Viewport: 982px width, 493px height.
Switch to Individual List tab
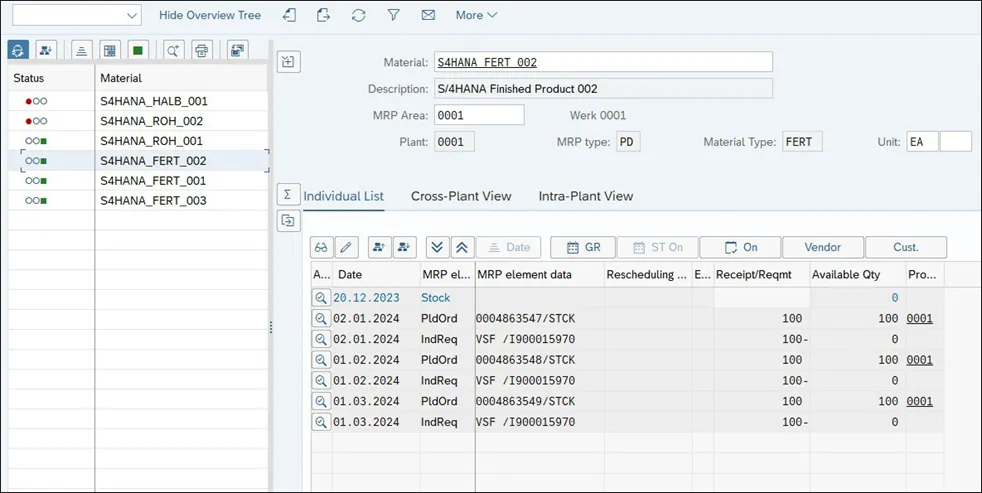tap(343, 196)
